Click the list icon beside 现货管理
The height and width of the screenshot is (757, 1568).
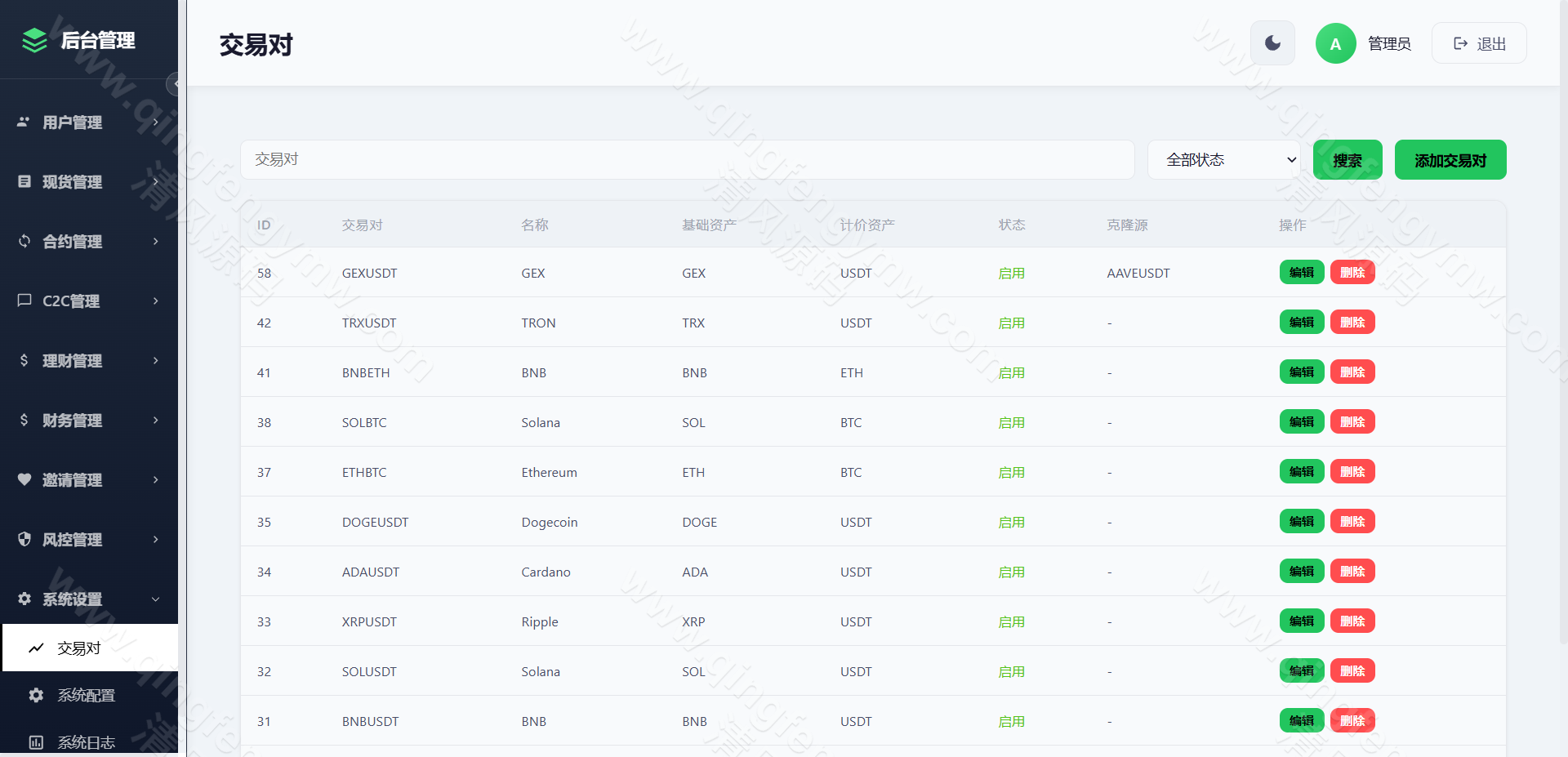tap(24, 181)
